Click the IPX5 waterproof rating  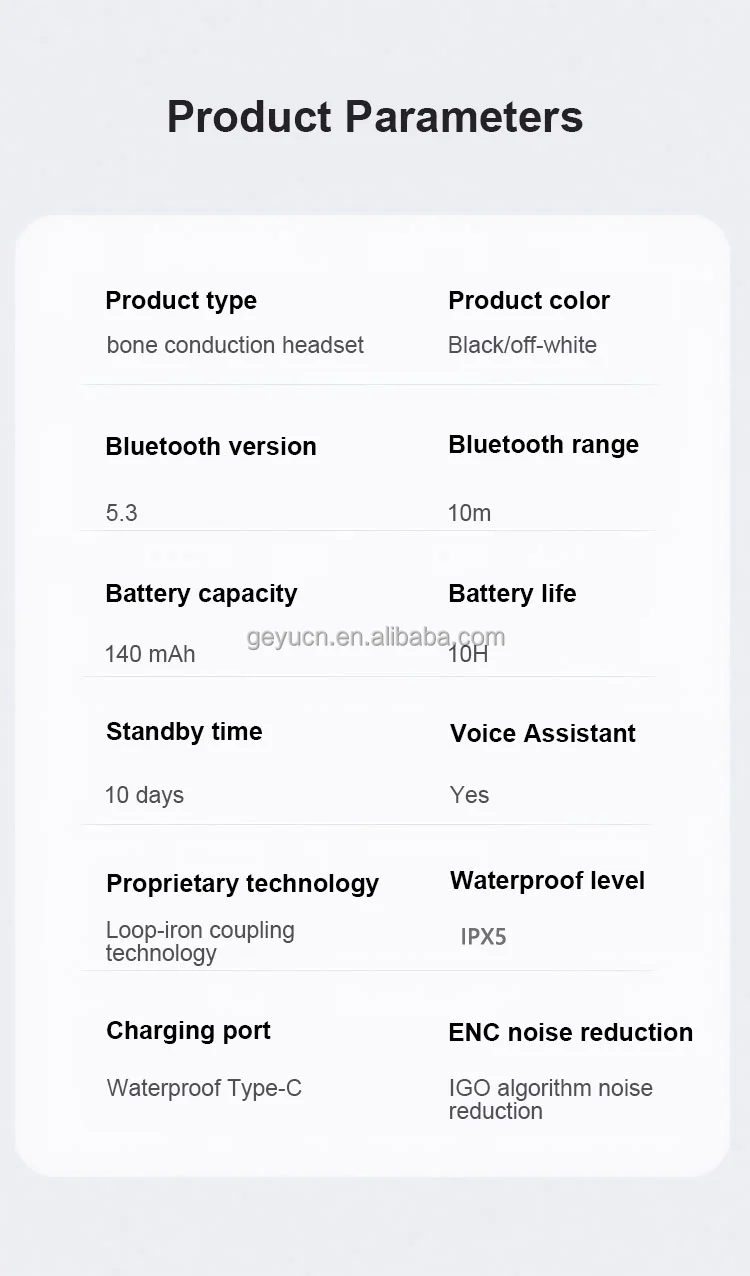tap(484, 938)
